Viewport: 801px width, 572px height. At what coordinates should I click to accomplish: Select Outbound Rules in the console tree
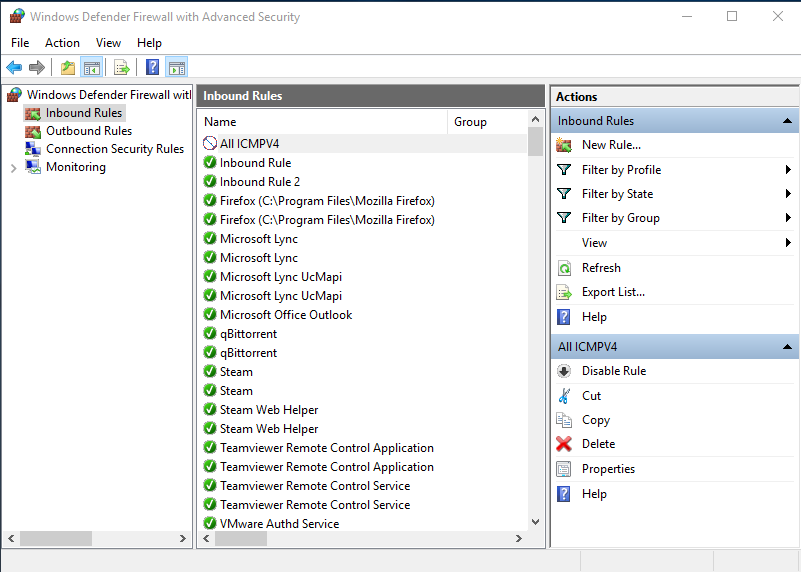89,131
